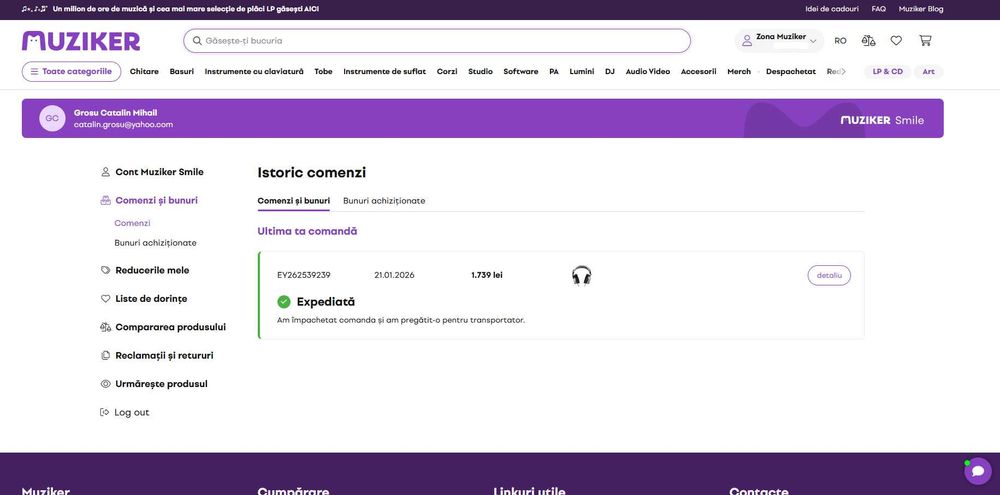Open Tobe category

323,71
